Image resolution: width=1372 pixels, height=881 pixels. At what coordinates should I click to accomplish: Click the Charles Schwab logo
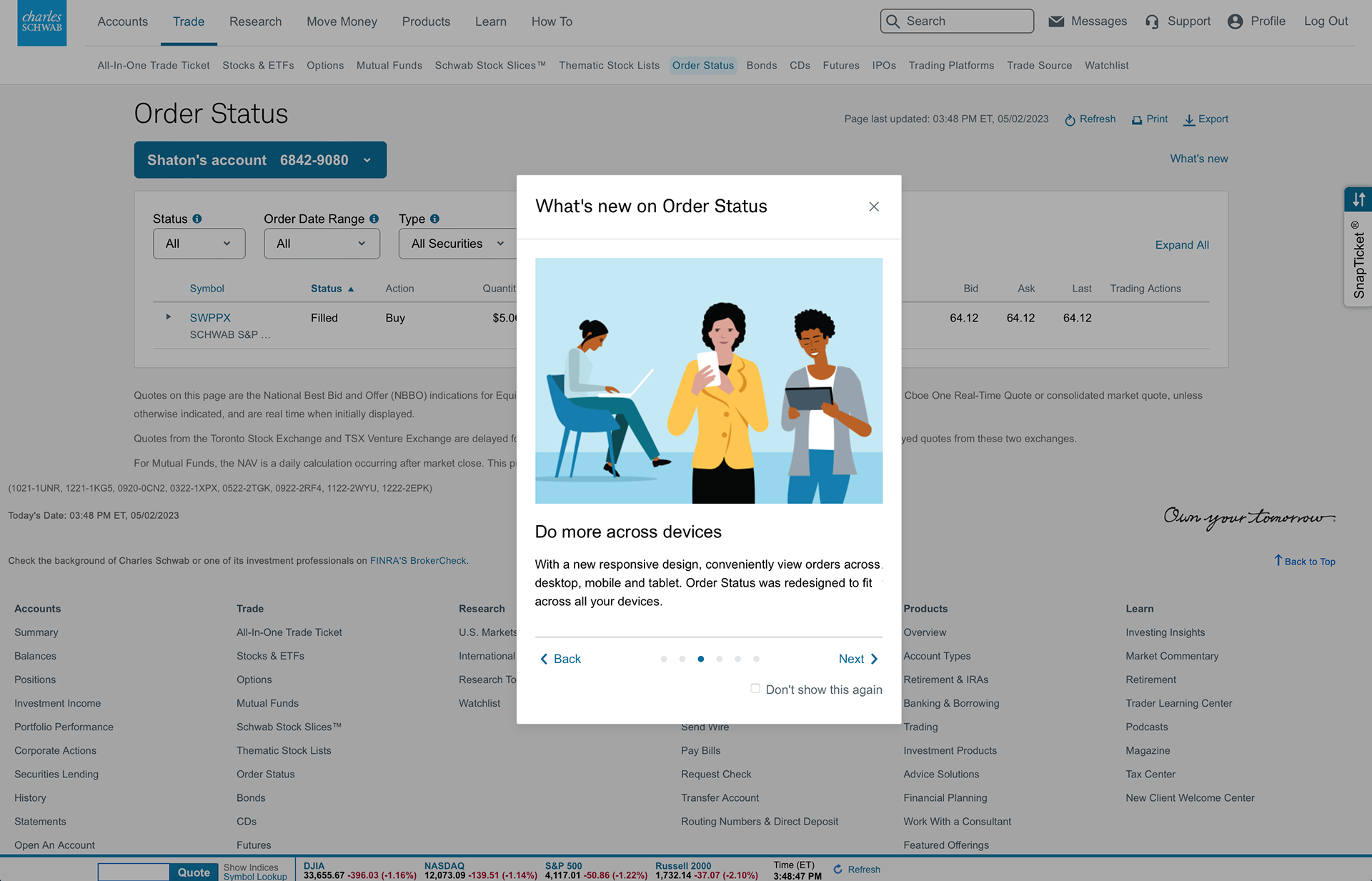coord(41,23)
